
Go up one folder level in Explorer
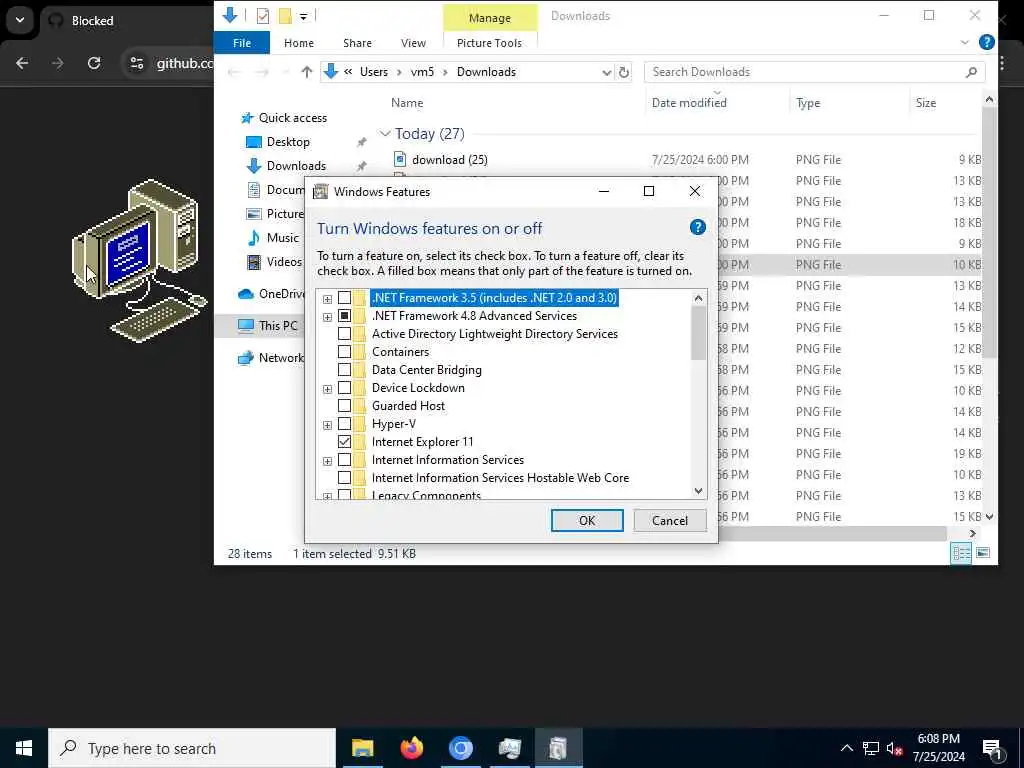[307, 72]
